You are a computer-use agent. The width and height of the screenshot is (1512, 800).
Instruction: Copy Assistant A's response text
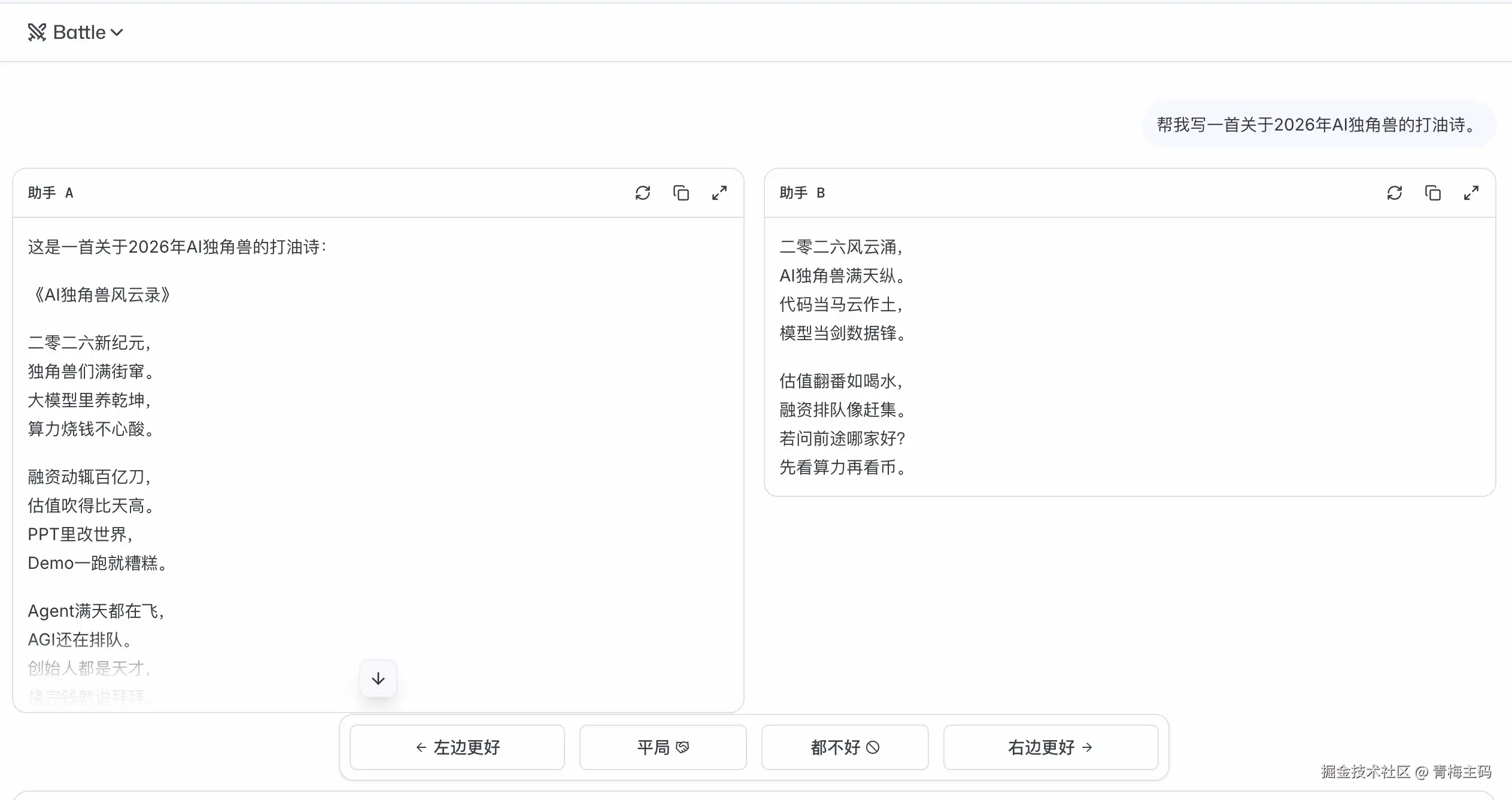[x=681, y=193]
